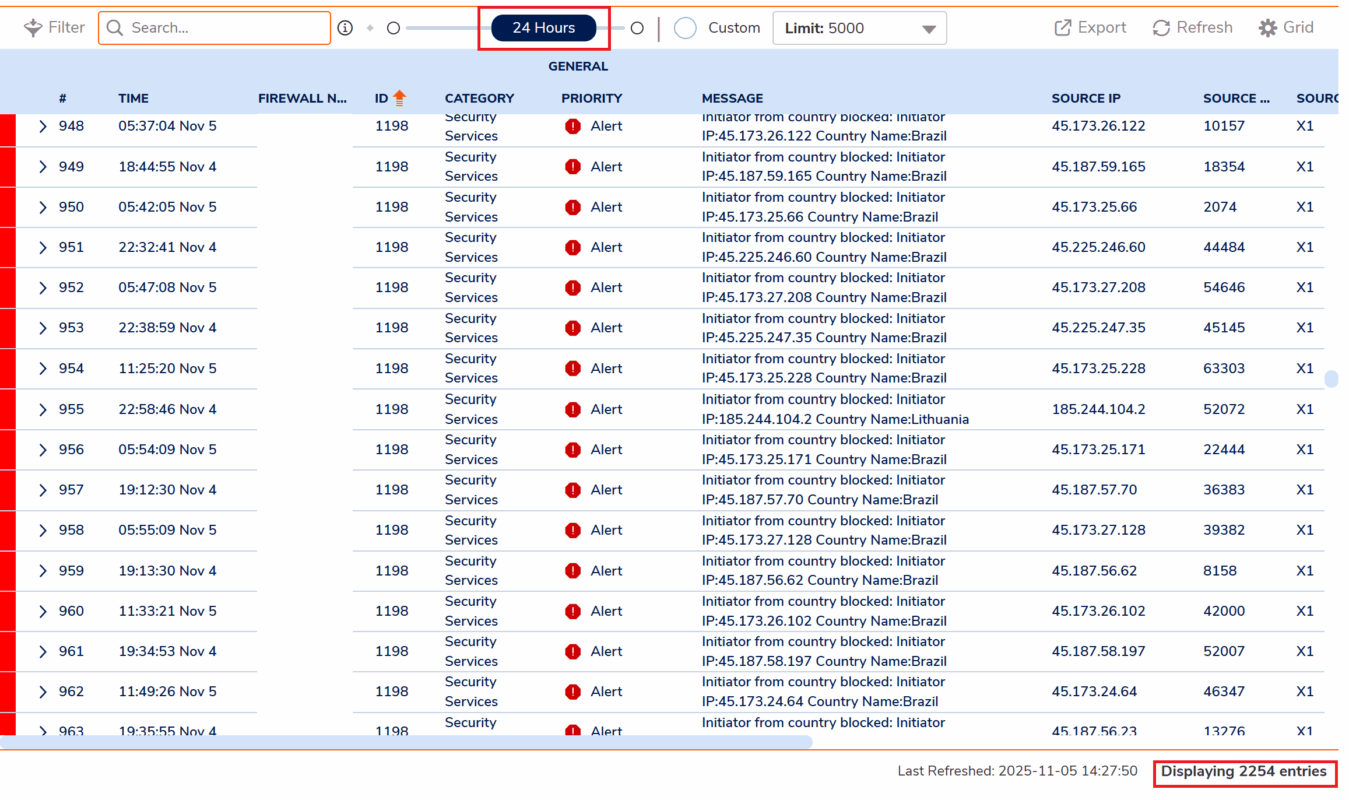Click red Alert icon in row 948
The height and width of the screenshot is (800, 1349).
coord(573,126)
